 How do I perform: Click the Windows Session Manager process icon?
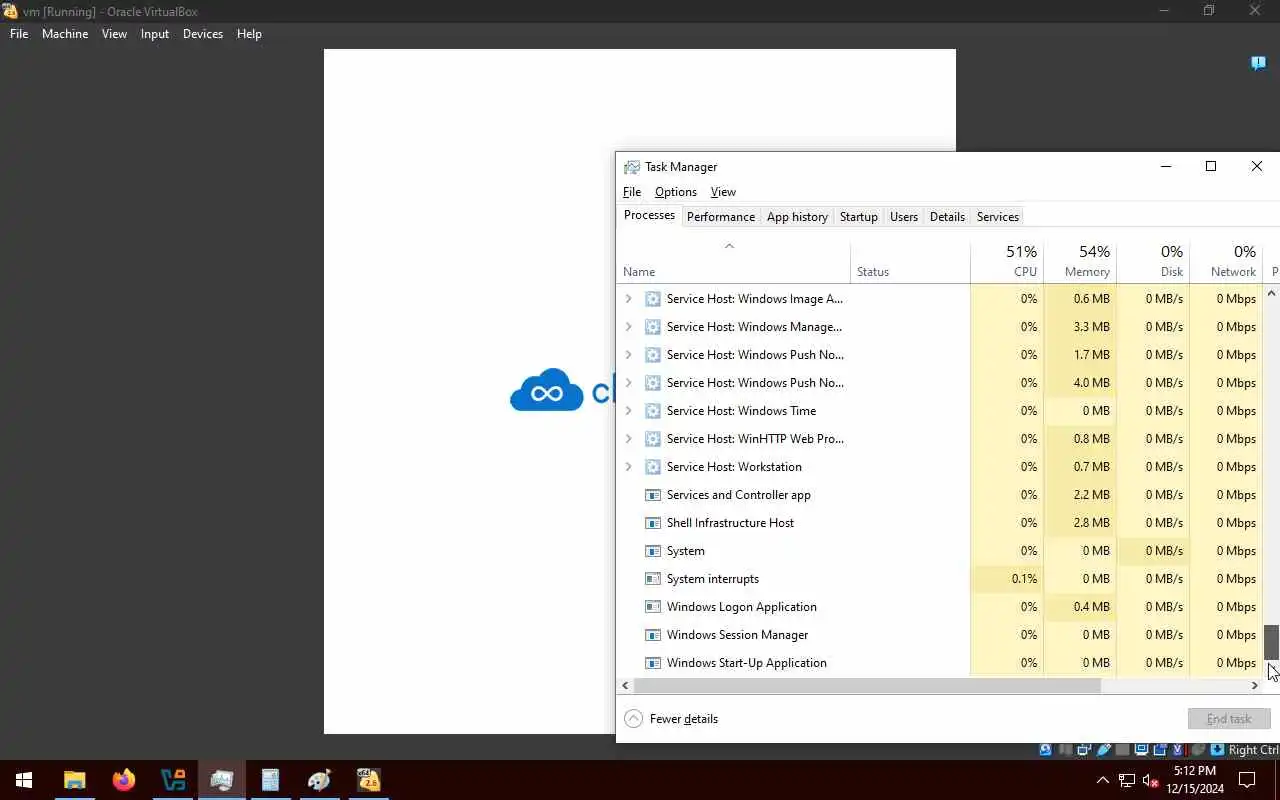653,635
